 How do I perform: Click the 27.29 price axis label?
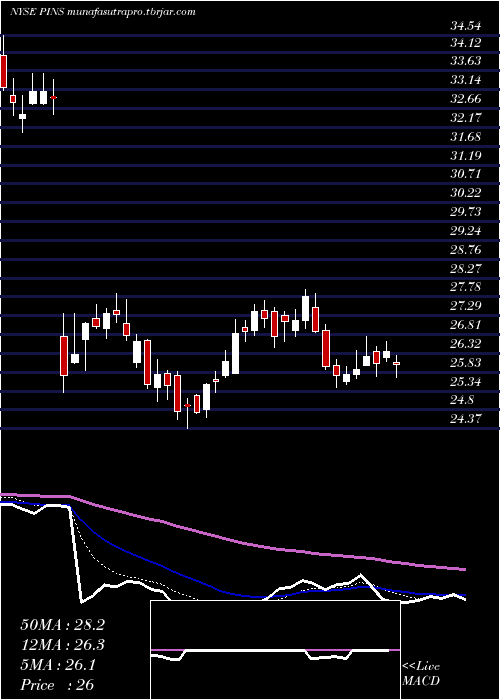click(x=466, y=306)
